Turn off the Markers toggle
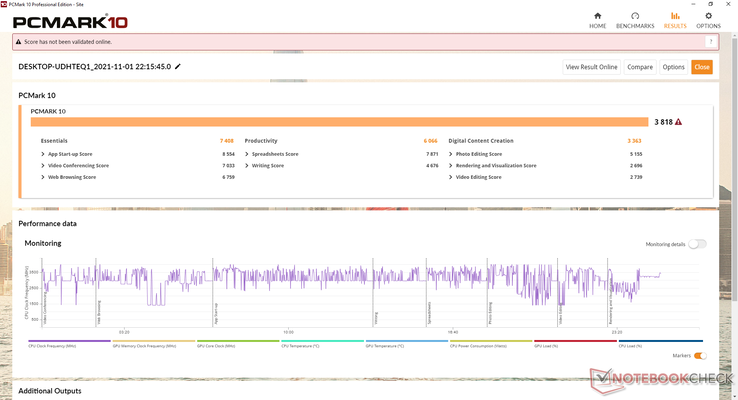Image resolution: width=738 pixels, height=400 pixels. tap(699, 355)
